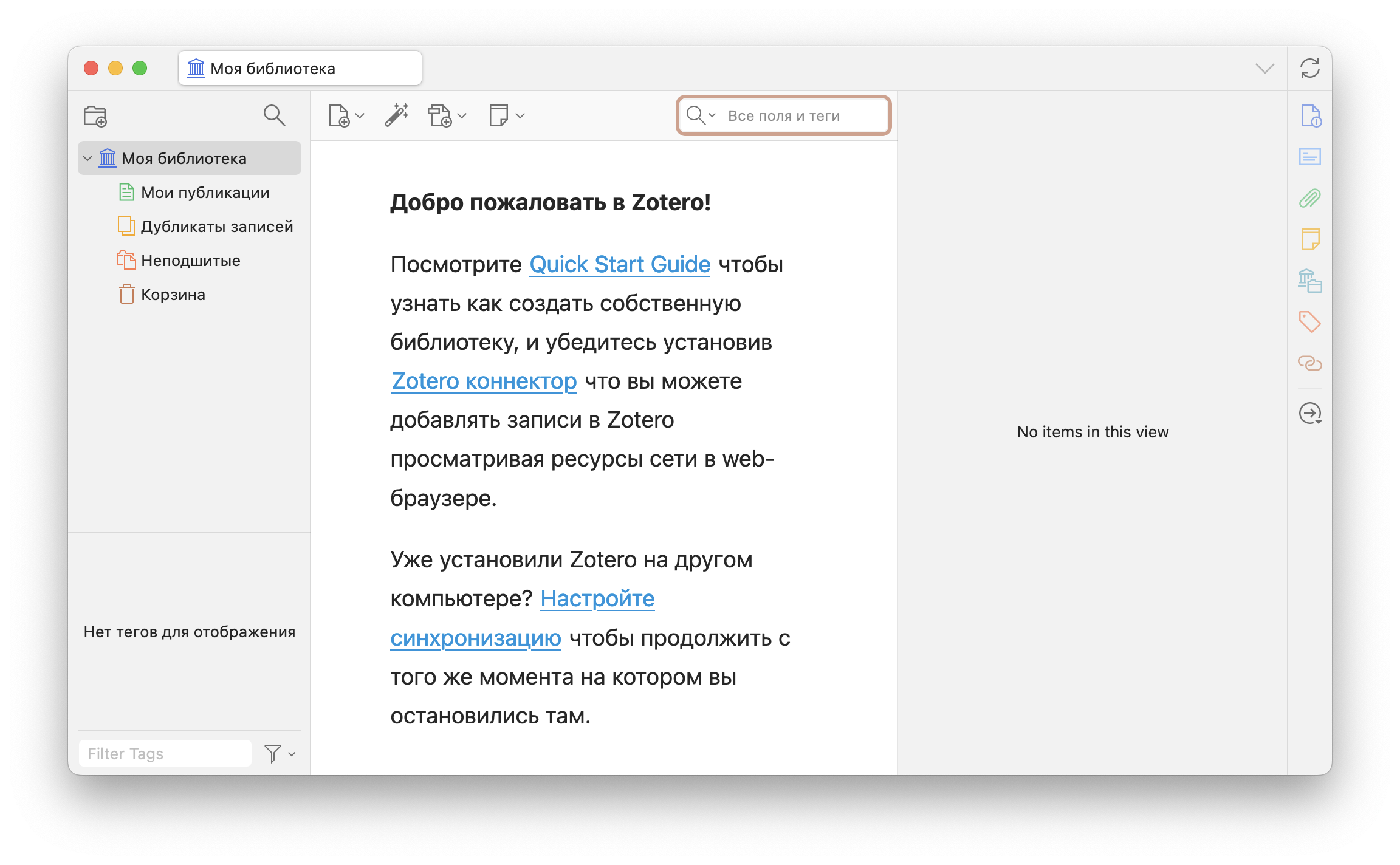This screenshot has width=1400, height=865.
Task: Click the sync refresh icon
Action: tap(1309, 68)
